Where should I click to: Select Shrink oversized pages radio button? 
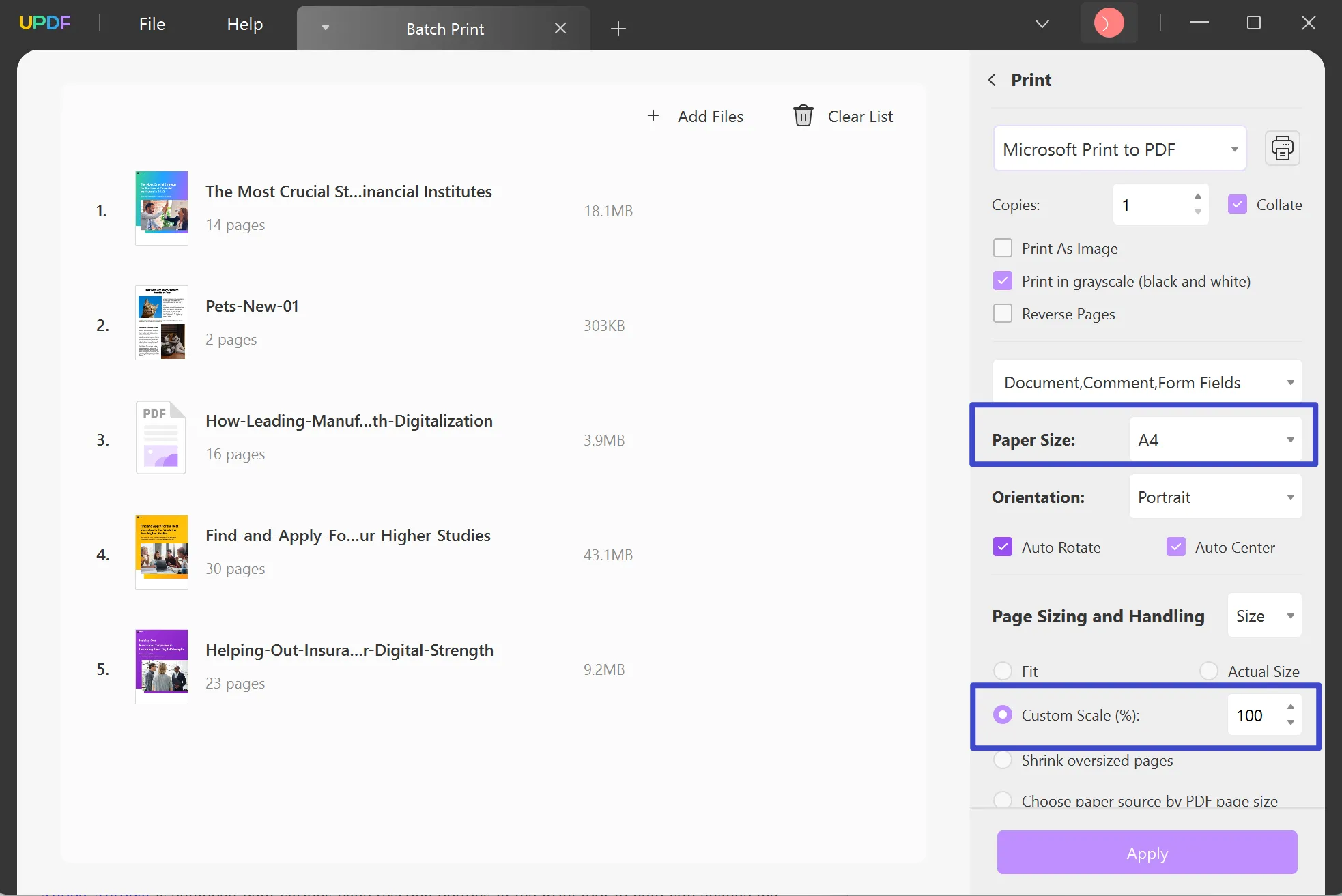tap(1003, 760)
